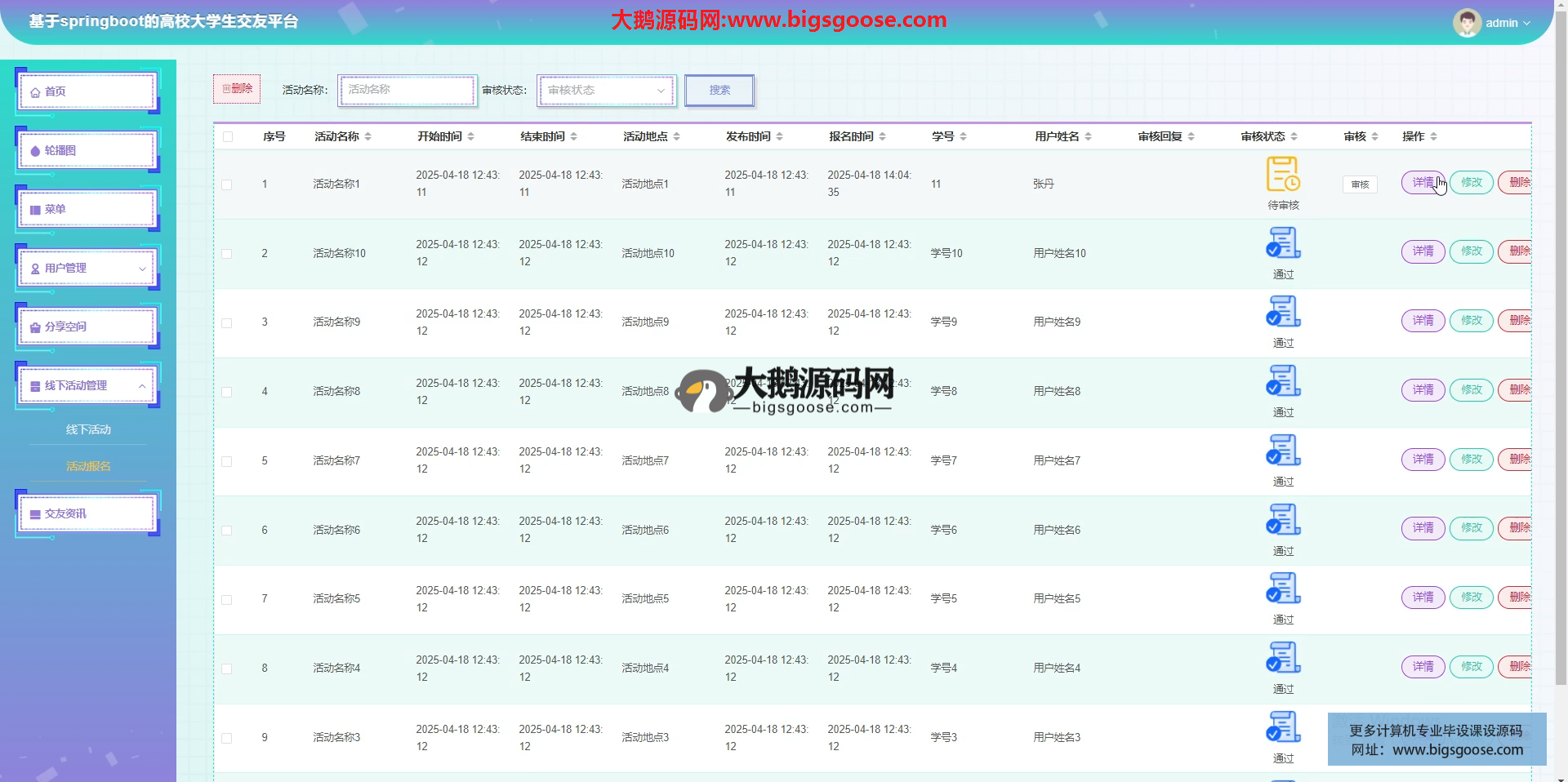Select the checkbox for 活动名称8 row
The width and height of the screenshot is (1568, 782).
pos(227,392)
